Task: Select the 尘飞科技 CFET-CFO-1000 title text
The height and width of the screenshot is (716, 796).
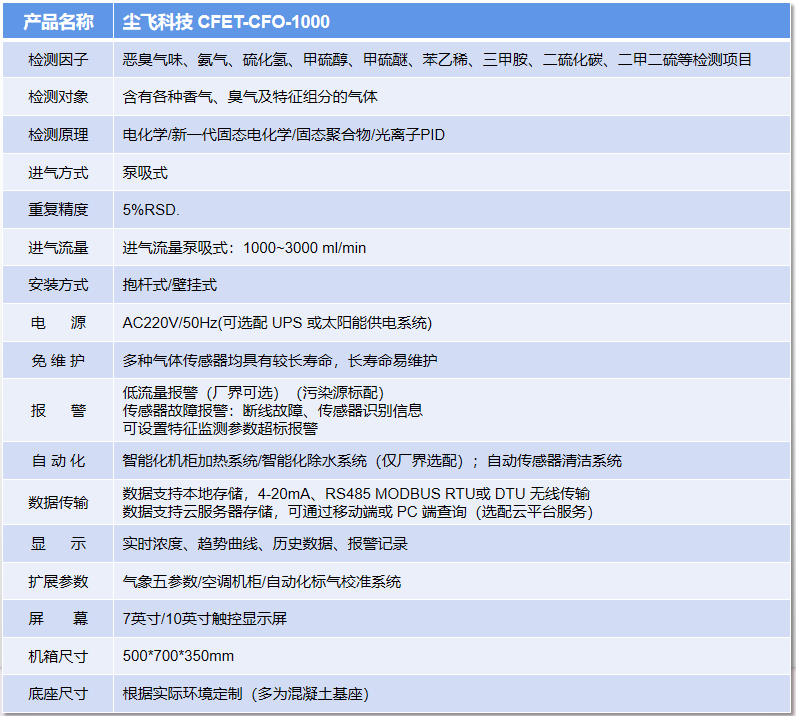Action: [226, 21]
